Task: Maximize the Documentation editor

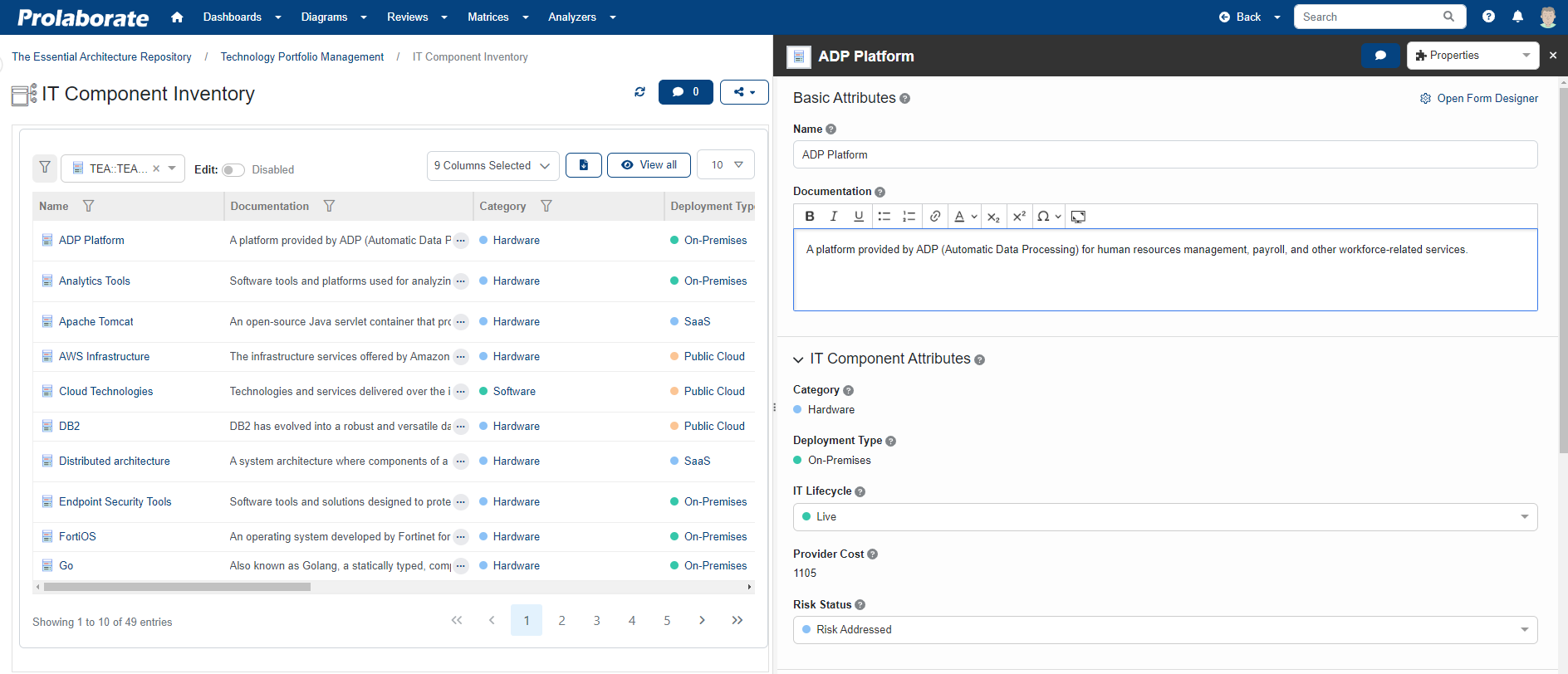Action: (x=1078, y=217)
